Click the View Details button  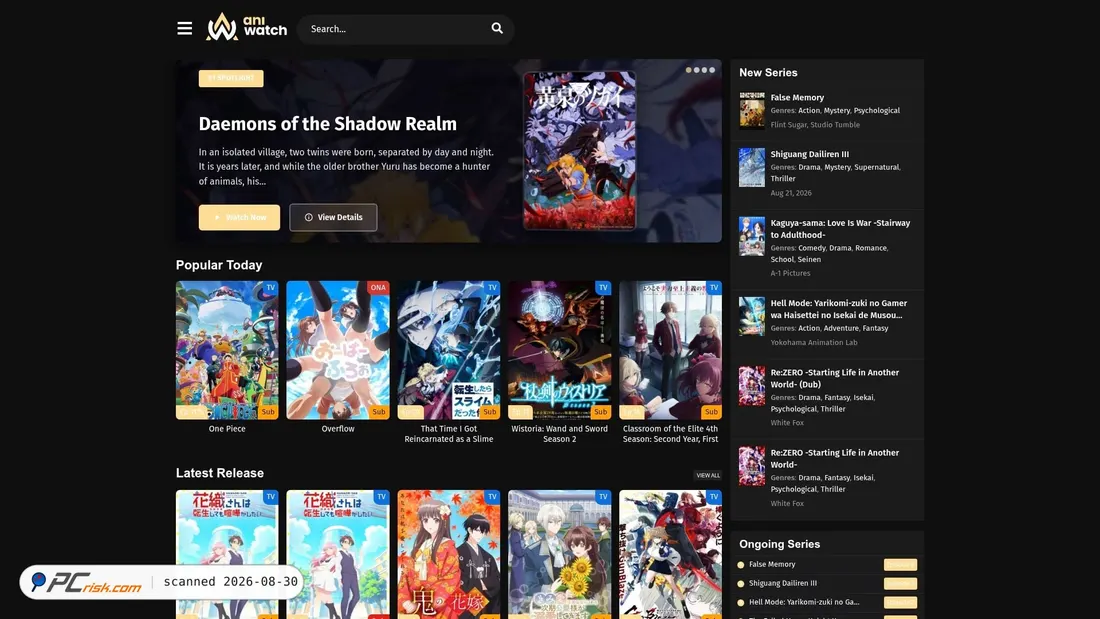pyautogui.click(x=333, y=218)
